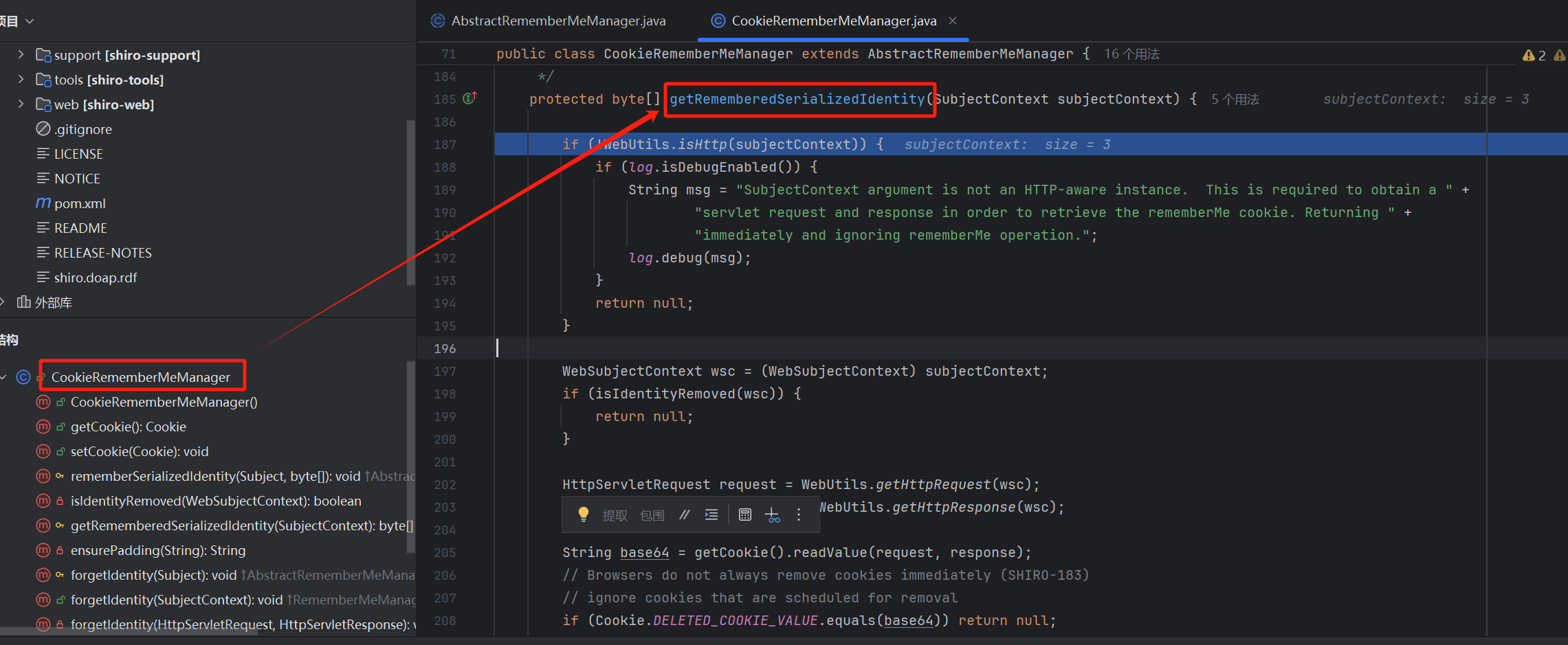This screenshot has width=1568, height=645.
Task: Select getCookie(): Cookie in structure panel
Action: 128,427
